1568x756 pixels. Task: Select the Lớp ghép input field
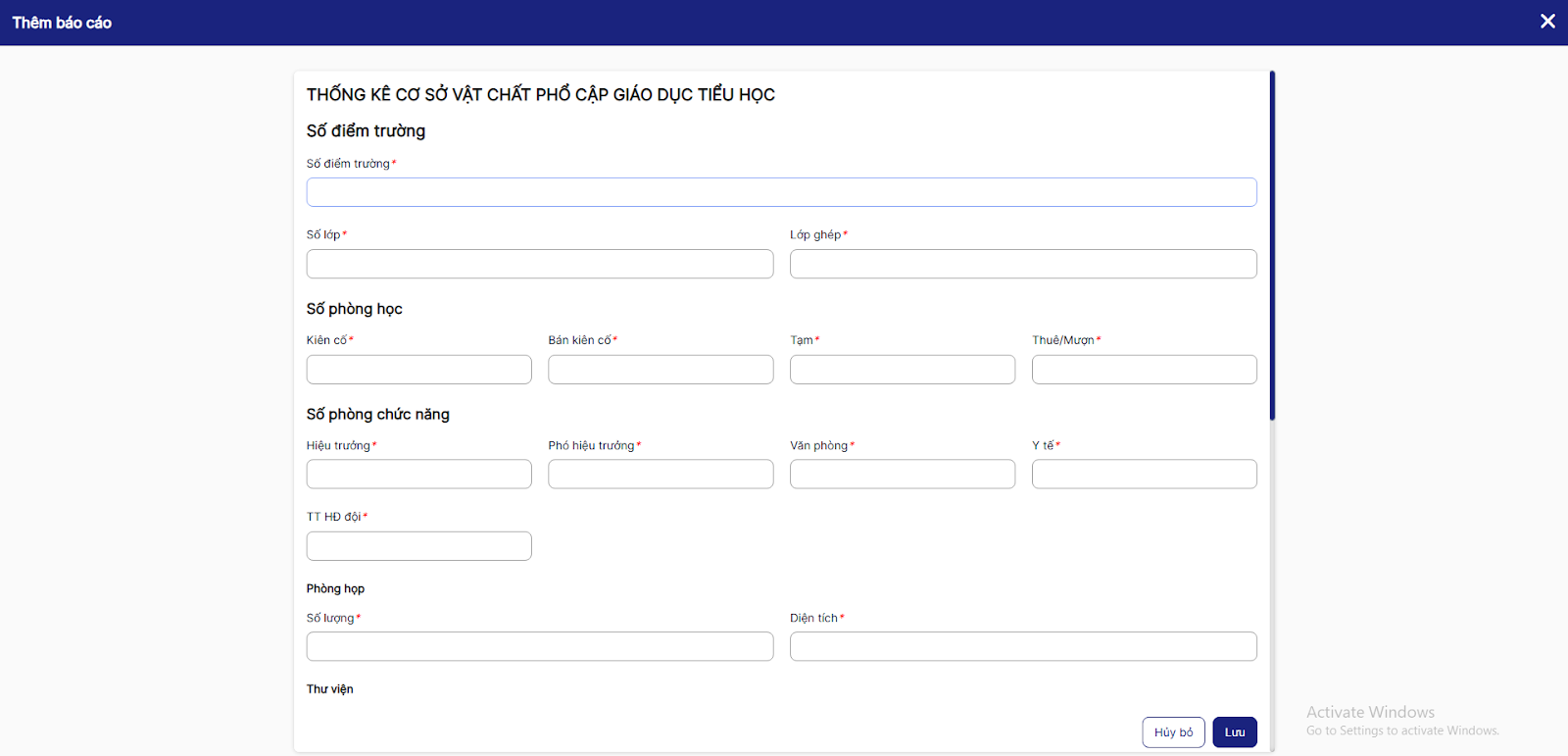tap(1022, 264)
